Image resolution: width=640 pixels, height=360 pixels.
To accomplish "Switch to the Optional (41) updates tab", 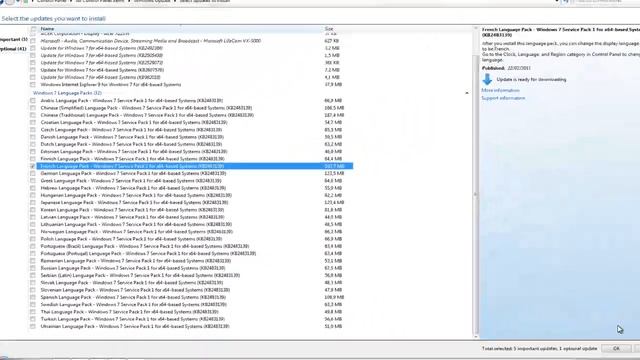I will tap(13, 49).
